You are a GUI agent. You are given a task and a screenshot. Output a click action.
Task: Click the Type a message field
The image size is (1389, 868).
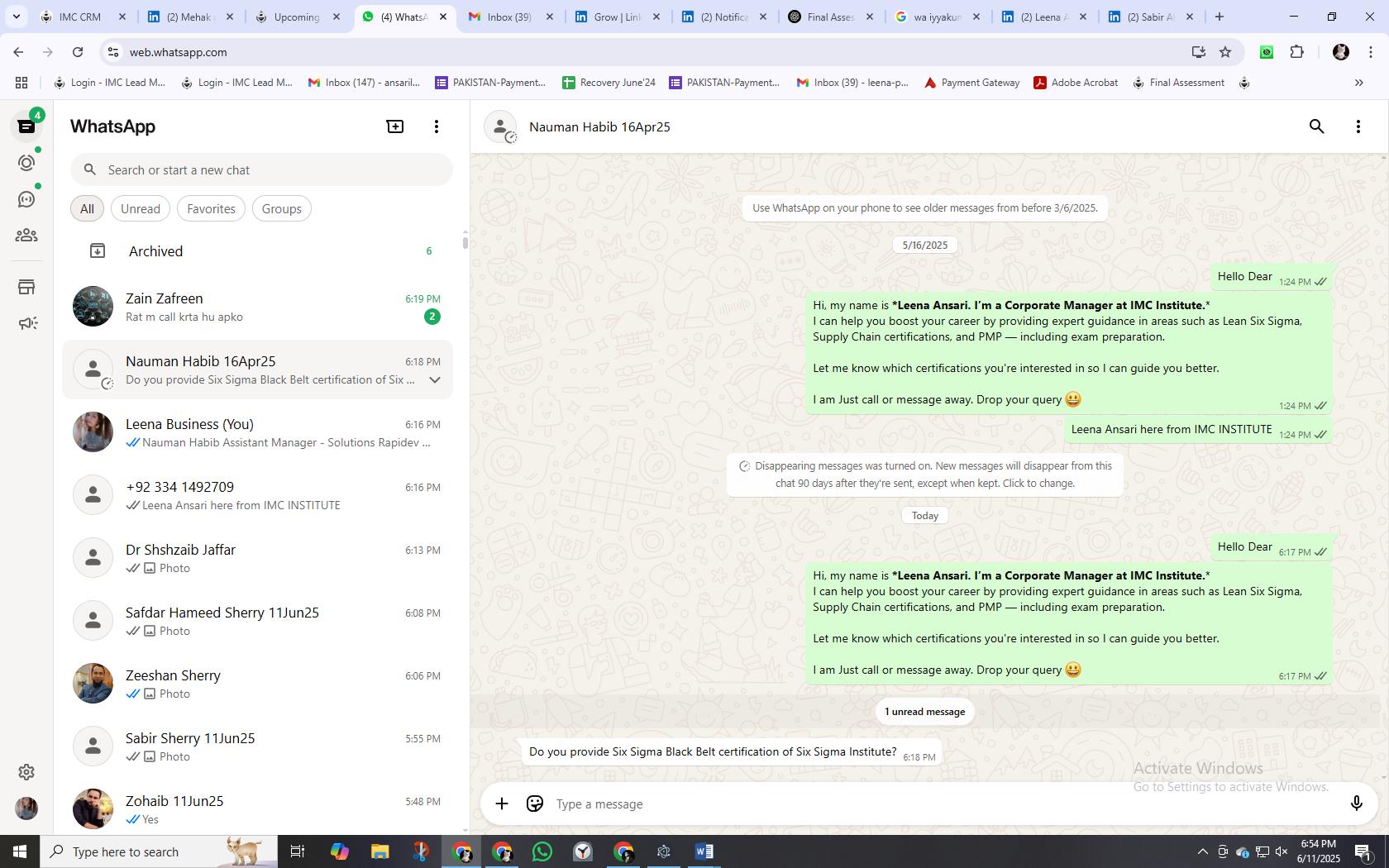pyautogui.click(x=943, y=804)
